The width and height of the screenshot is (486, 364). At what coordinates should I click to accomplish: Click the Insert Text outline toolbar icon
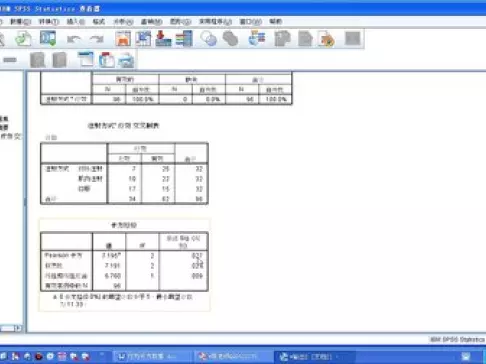126,60
